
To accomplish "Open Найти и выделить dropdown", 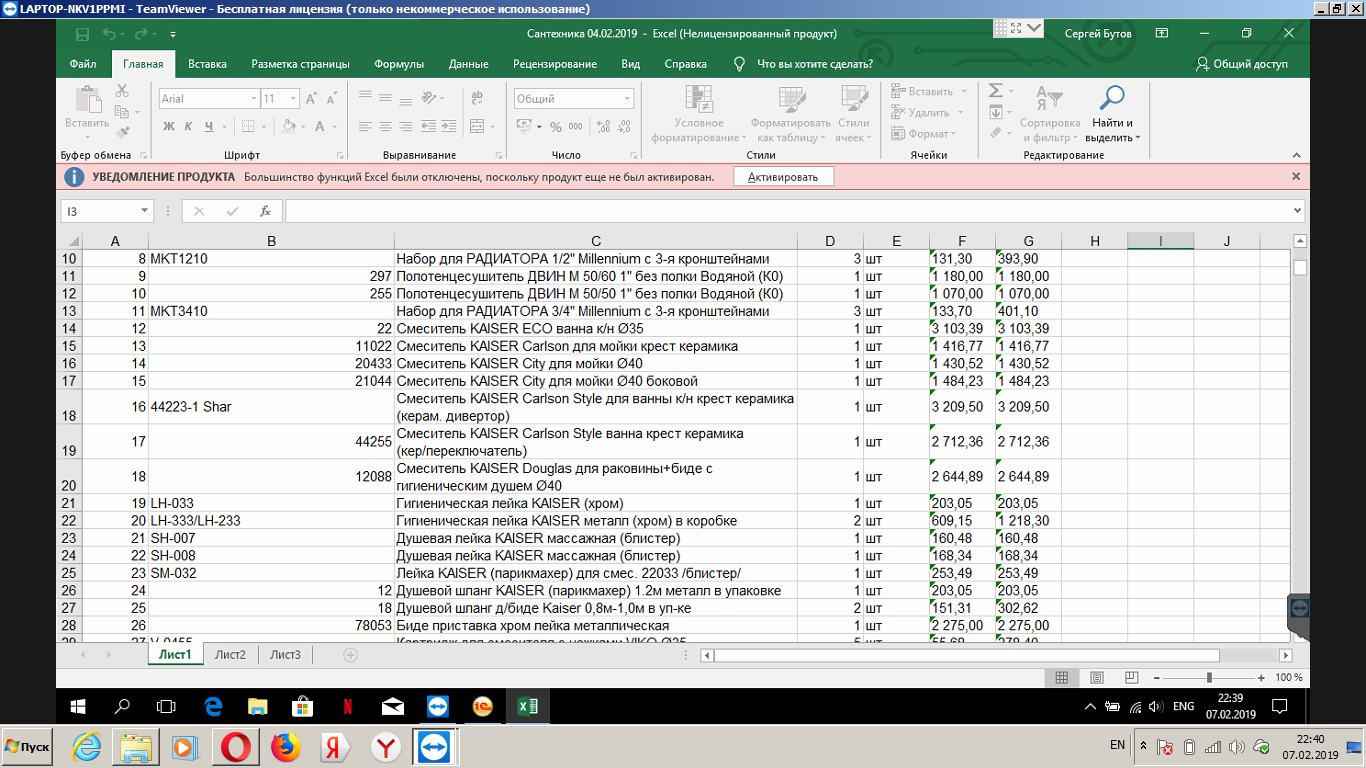I will click(1112, 116).
